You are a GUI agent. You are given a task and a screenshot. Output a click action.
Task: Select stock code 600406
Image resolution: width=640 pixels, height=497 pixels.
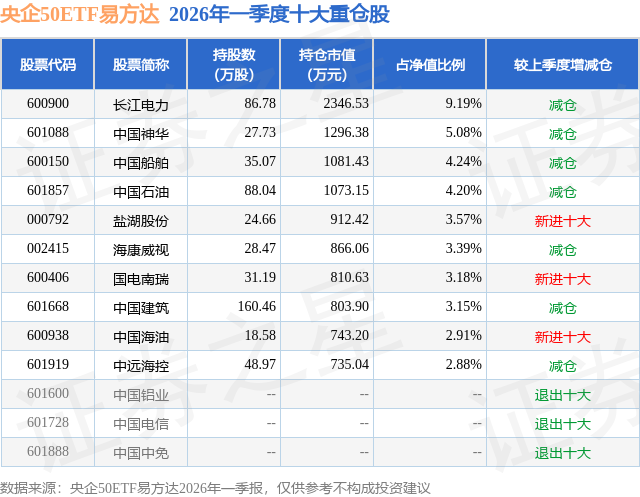tap(48, 277)
